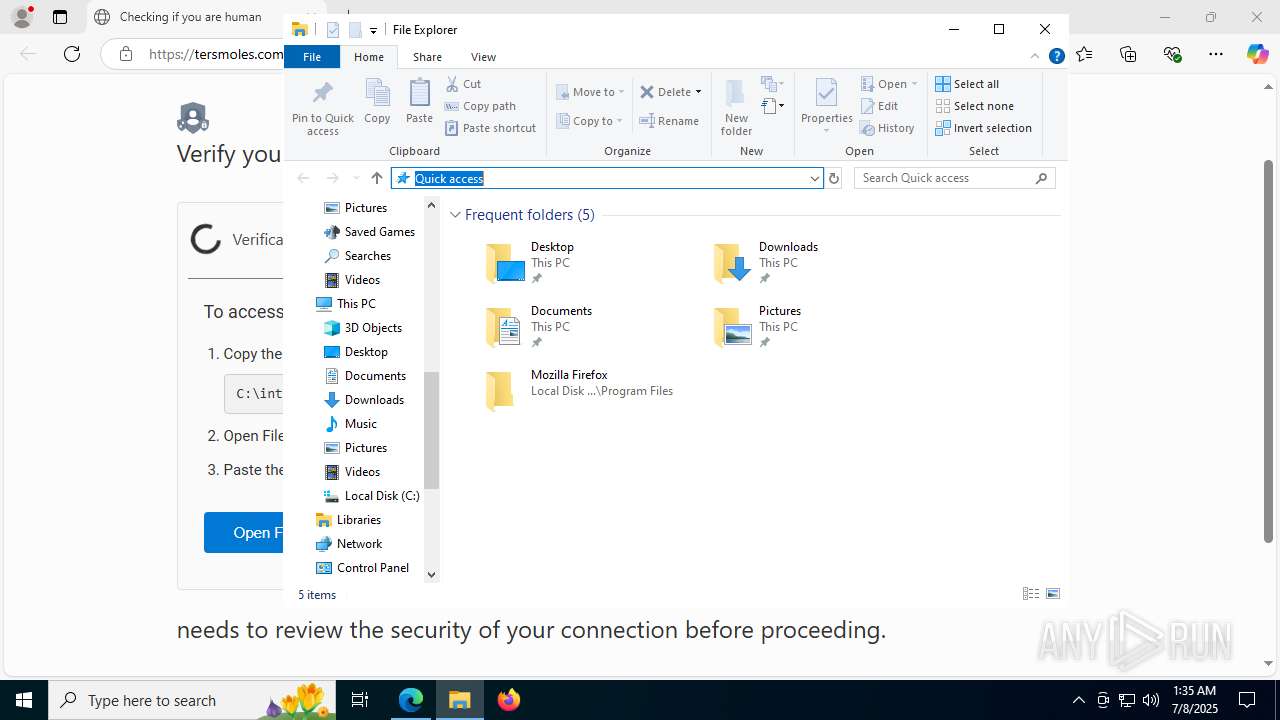Click Paste shortcut in ribbon
Screen dimensions: 1280x720
point(491,128)
